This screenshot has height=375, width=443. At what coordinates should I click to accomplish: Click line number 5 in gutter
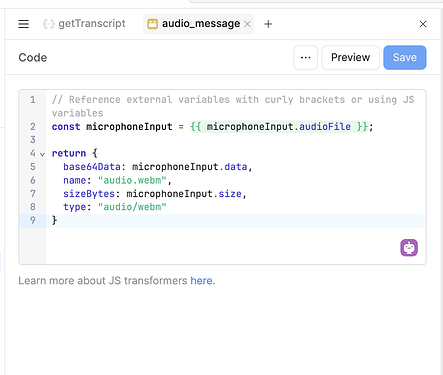coord(33,167)
